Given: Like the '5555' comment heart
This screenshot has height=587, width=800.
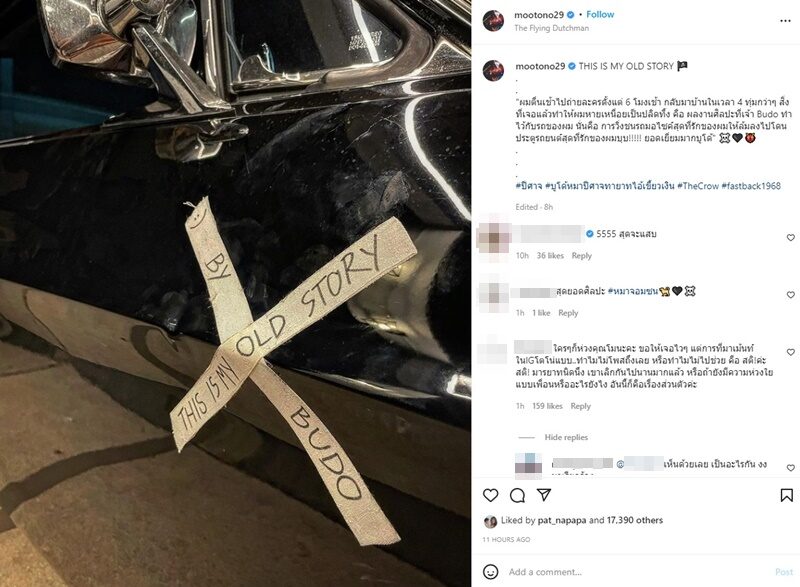Looking at the screenshot, I should [790, 238].
